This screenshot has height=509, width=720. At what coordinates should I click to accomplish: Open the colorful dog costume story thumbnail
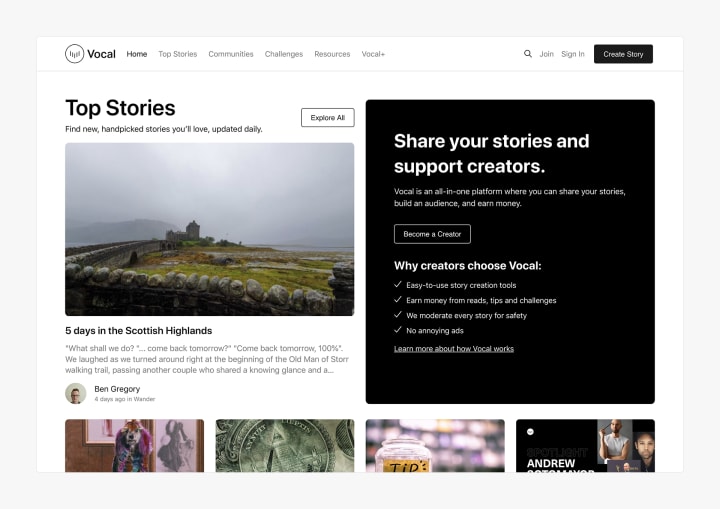[x=135, y=446]
